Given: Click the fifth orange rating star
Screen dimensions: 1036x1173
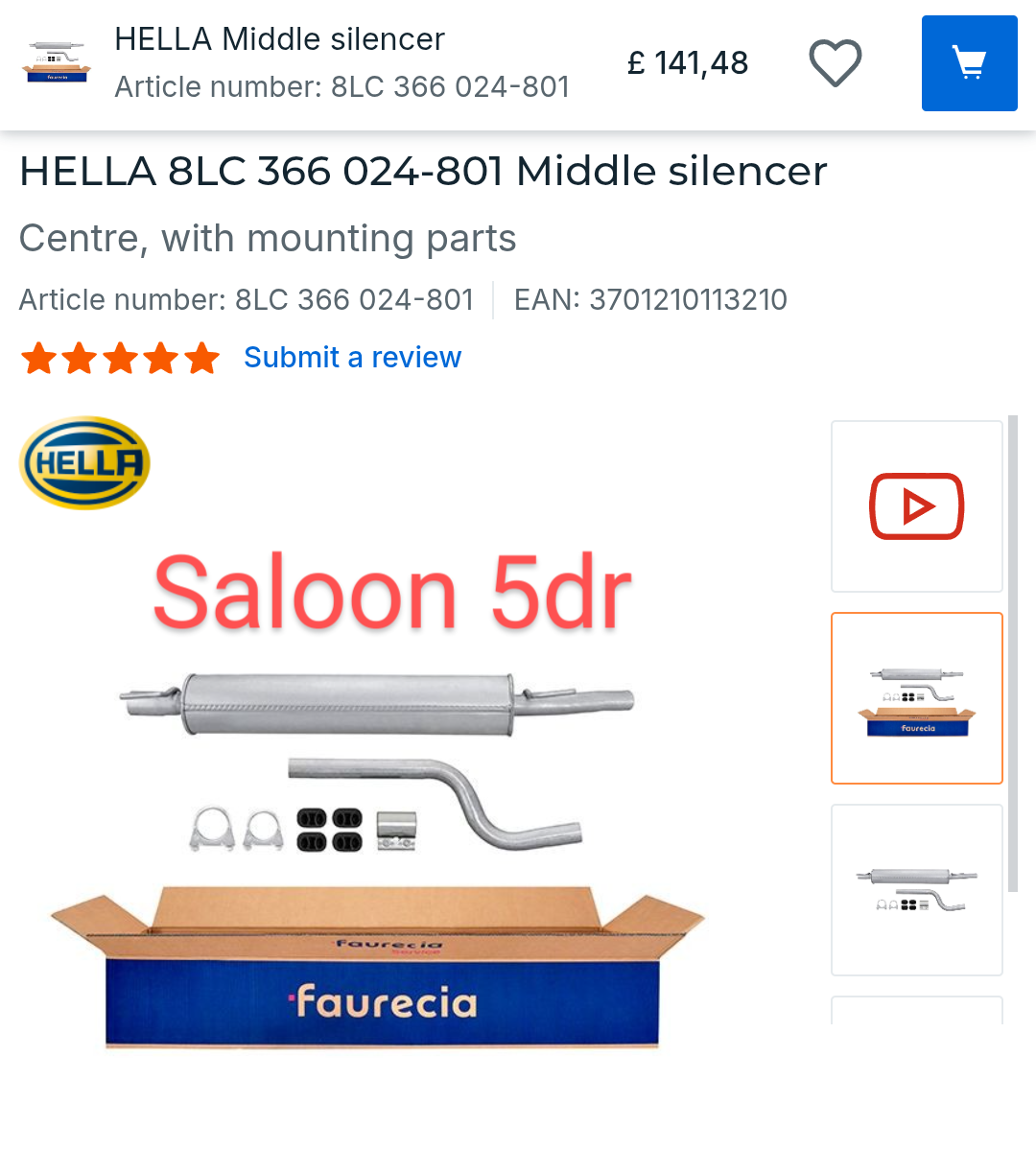Looking at the screenshot, I should coord(202,358).
